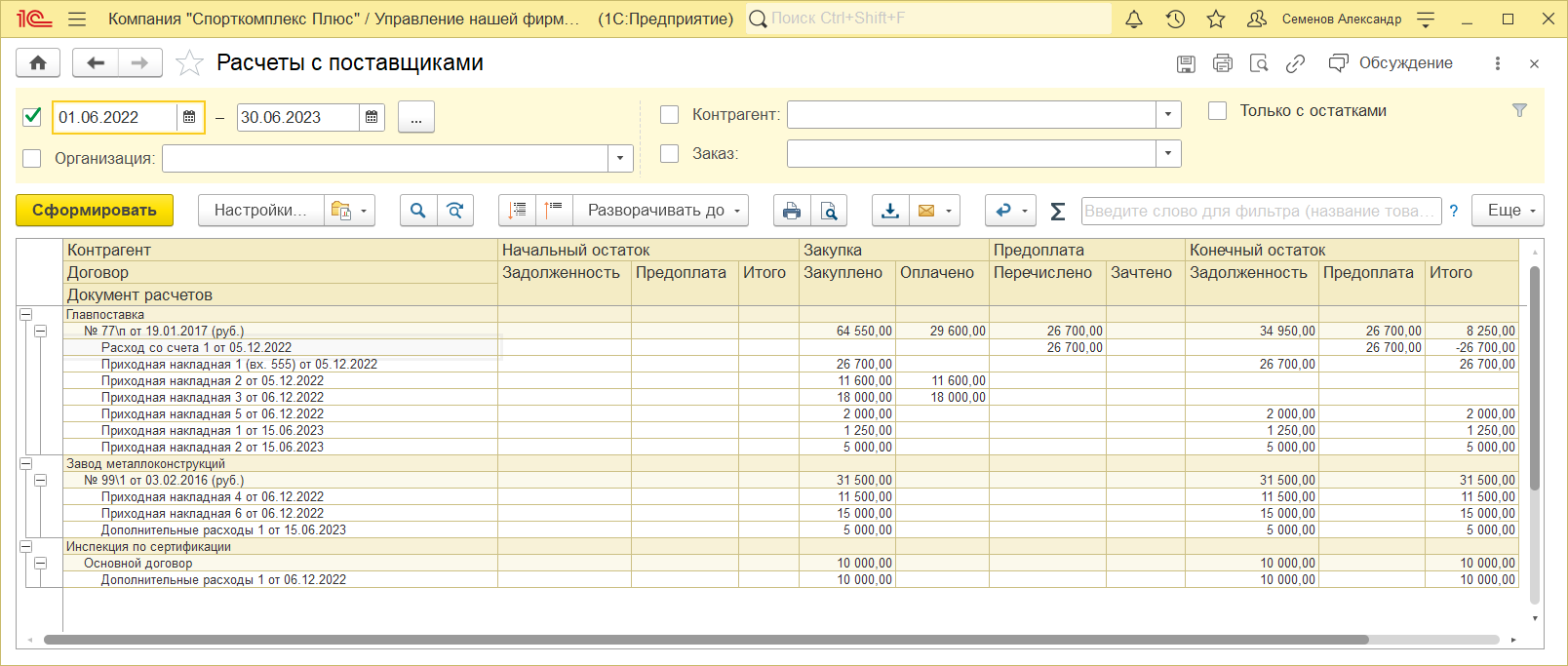Collapse the № 77\n contract group
The image size is (1568, 666).
41,332
